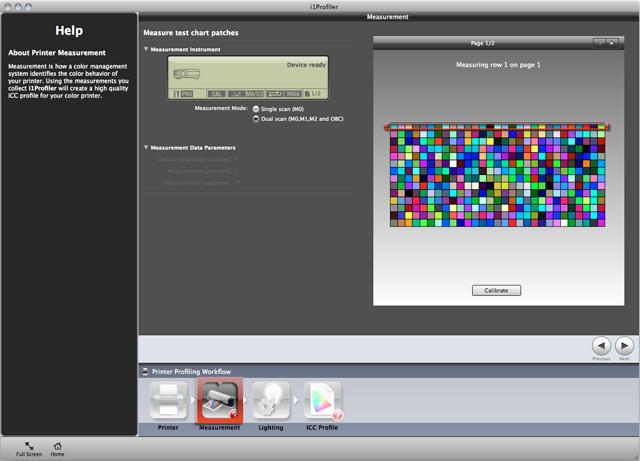Screen dimensions: 640x461
Task: Collapse the Measurement Instrument section
Action: click(x=146, y=49)
